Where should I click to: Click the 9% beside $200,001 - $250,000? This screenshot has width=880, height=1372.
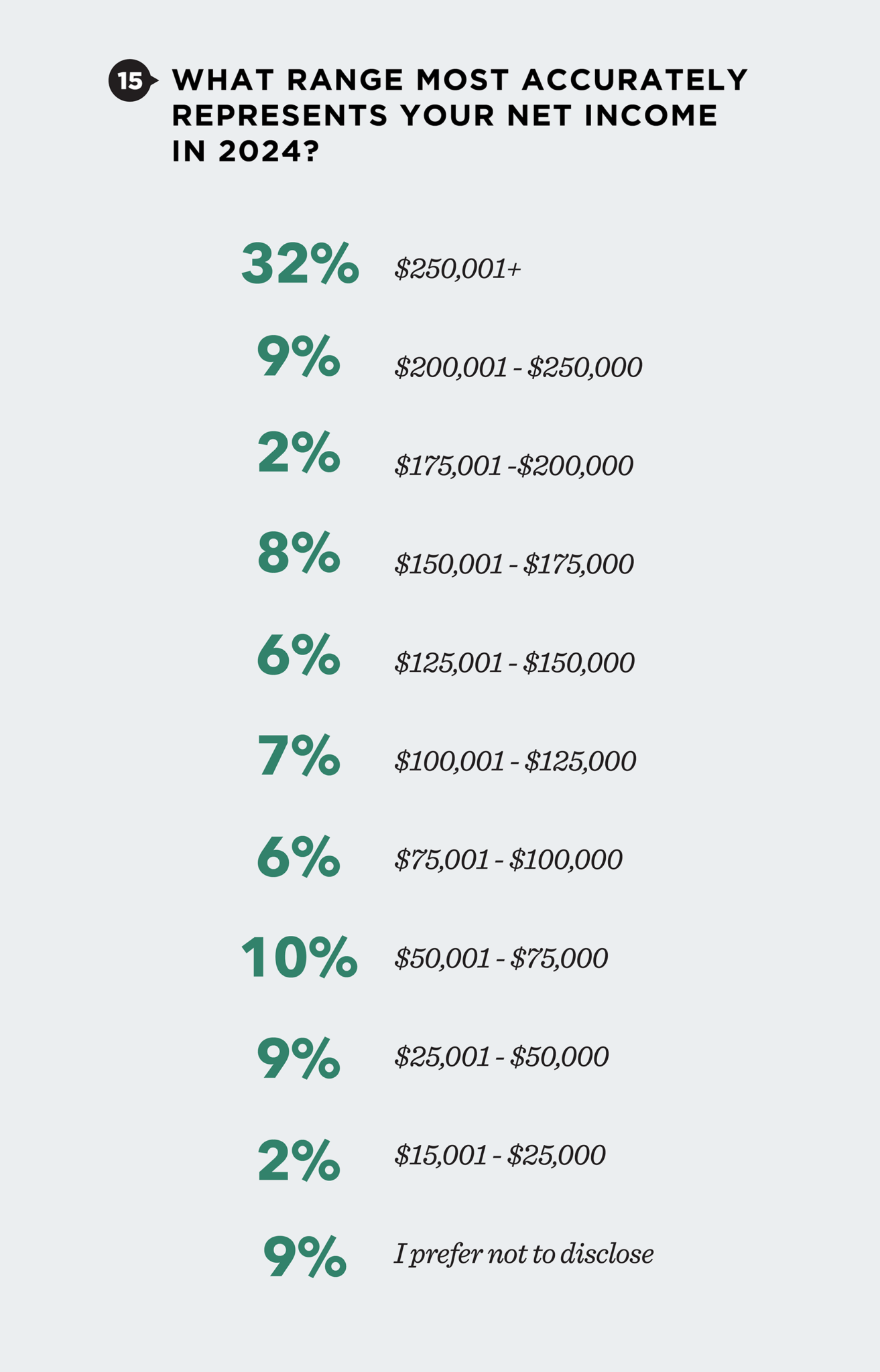pos(298,357)
